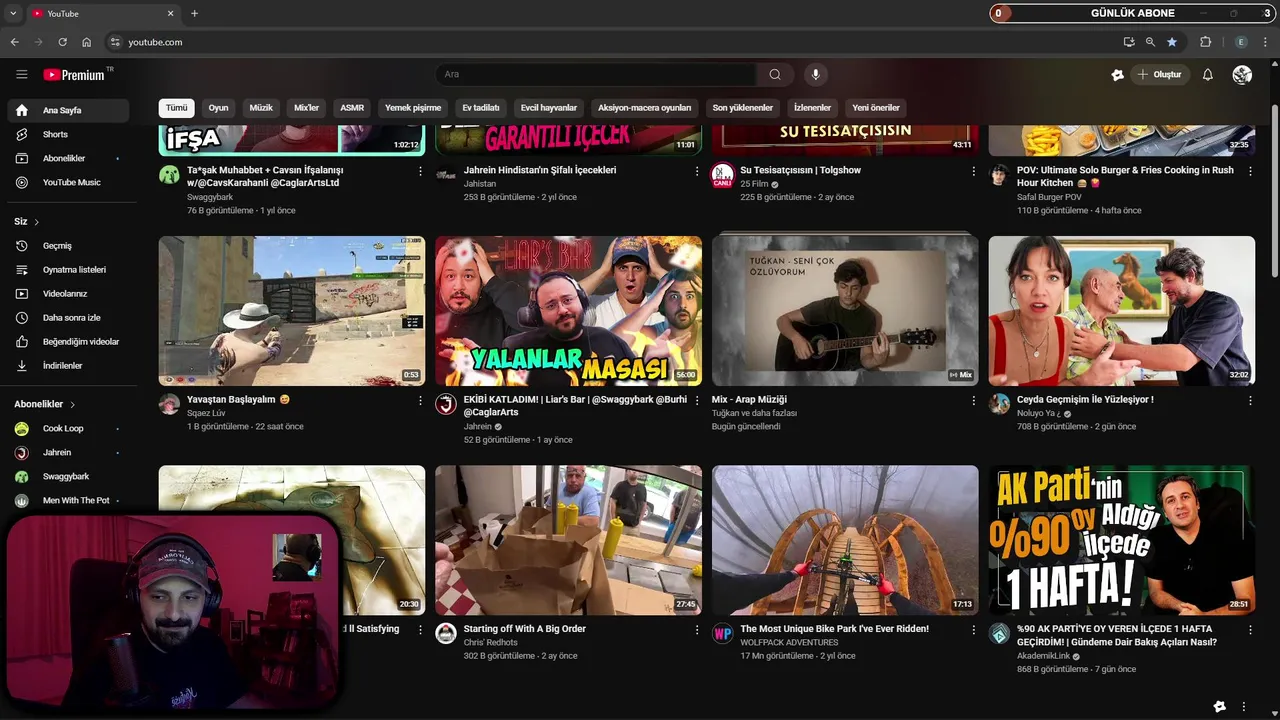
Task: Open the account avatar menu
Action: (1242, 75)
